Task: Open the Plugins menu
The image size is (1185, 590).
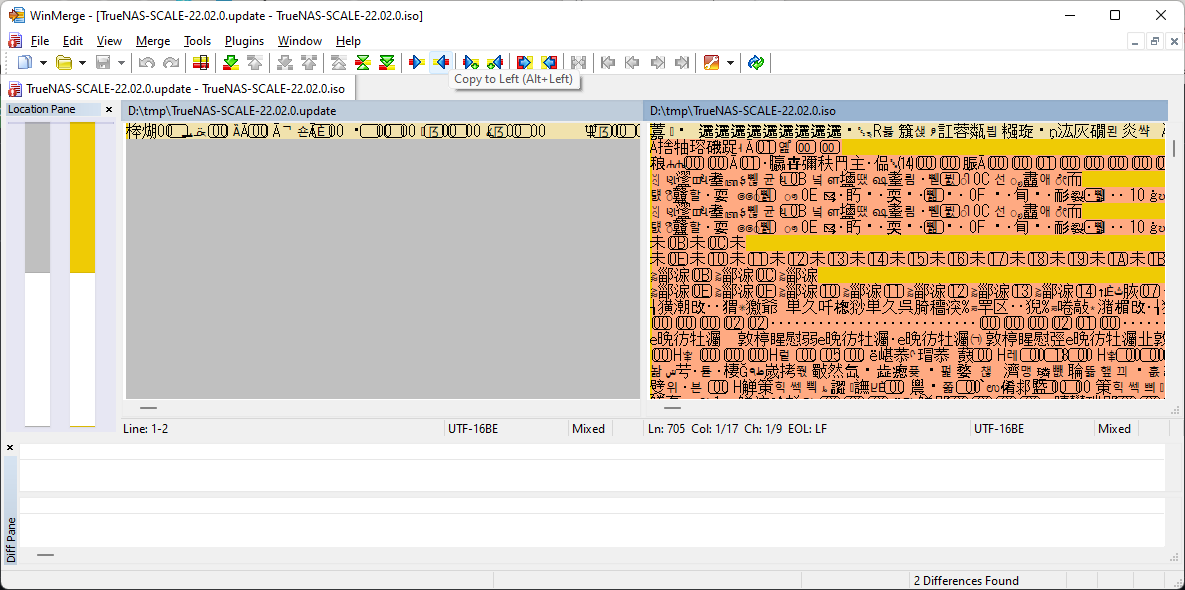Action: tap(244, 41)
